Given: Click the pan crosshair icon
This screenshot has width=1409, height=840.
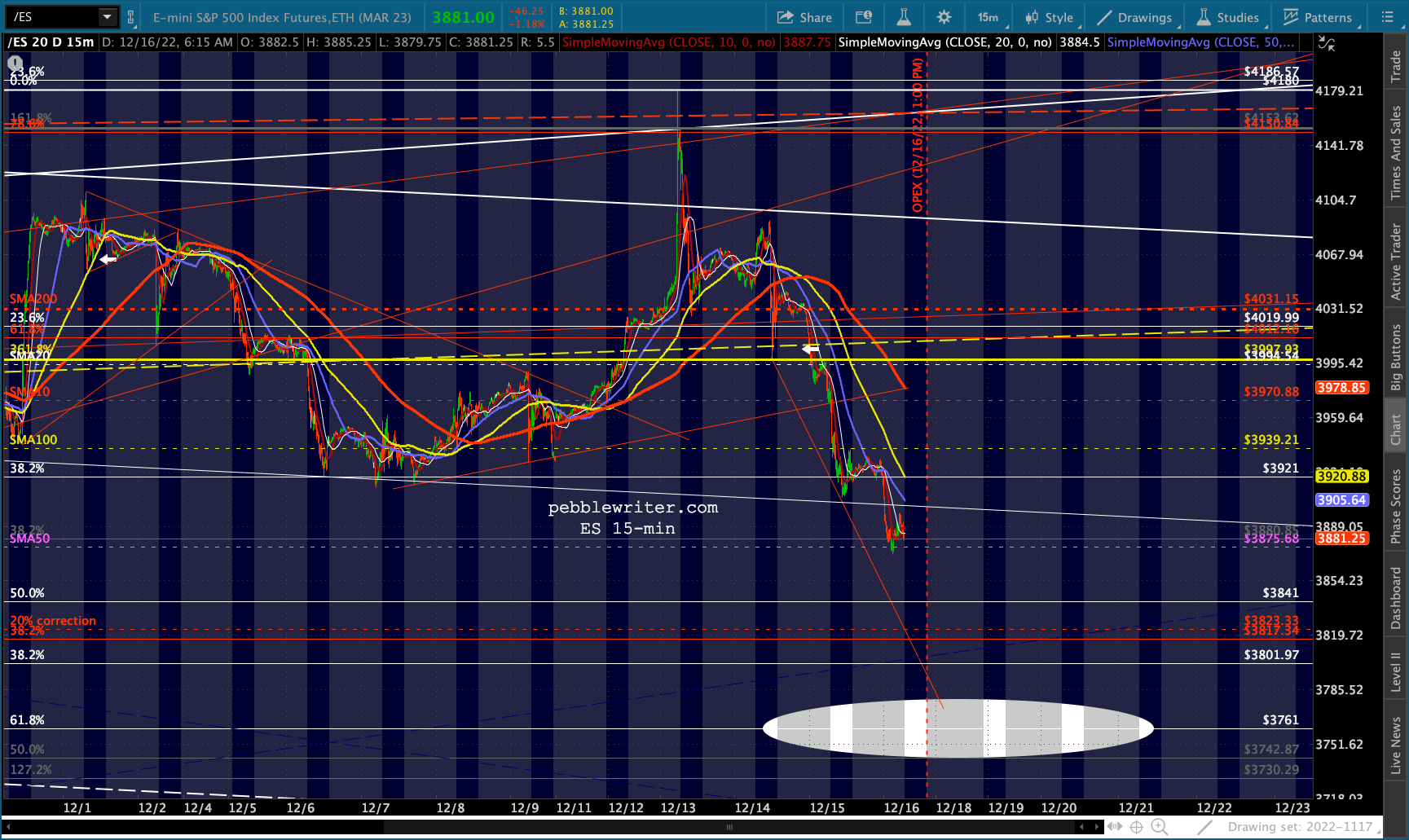Looking at the screenshot, I should (1136, 827).
